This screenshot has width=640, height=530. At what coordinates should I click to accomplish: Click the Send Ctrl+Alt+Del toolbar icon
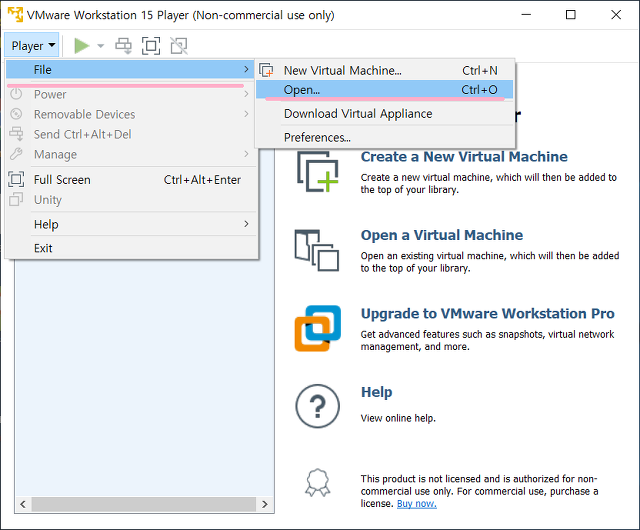[x=123, y=46]
